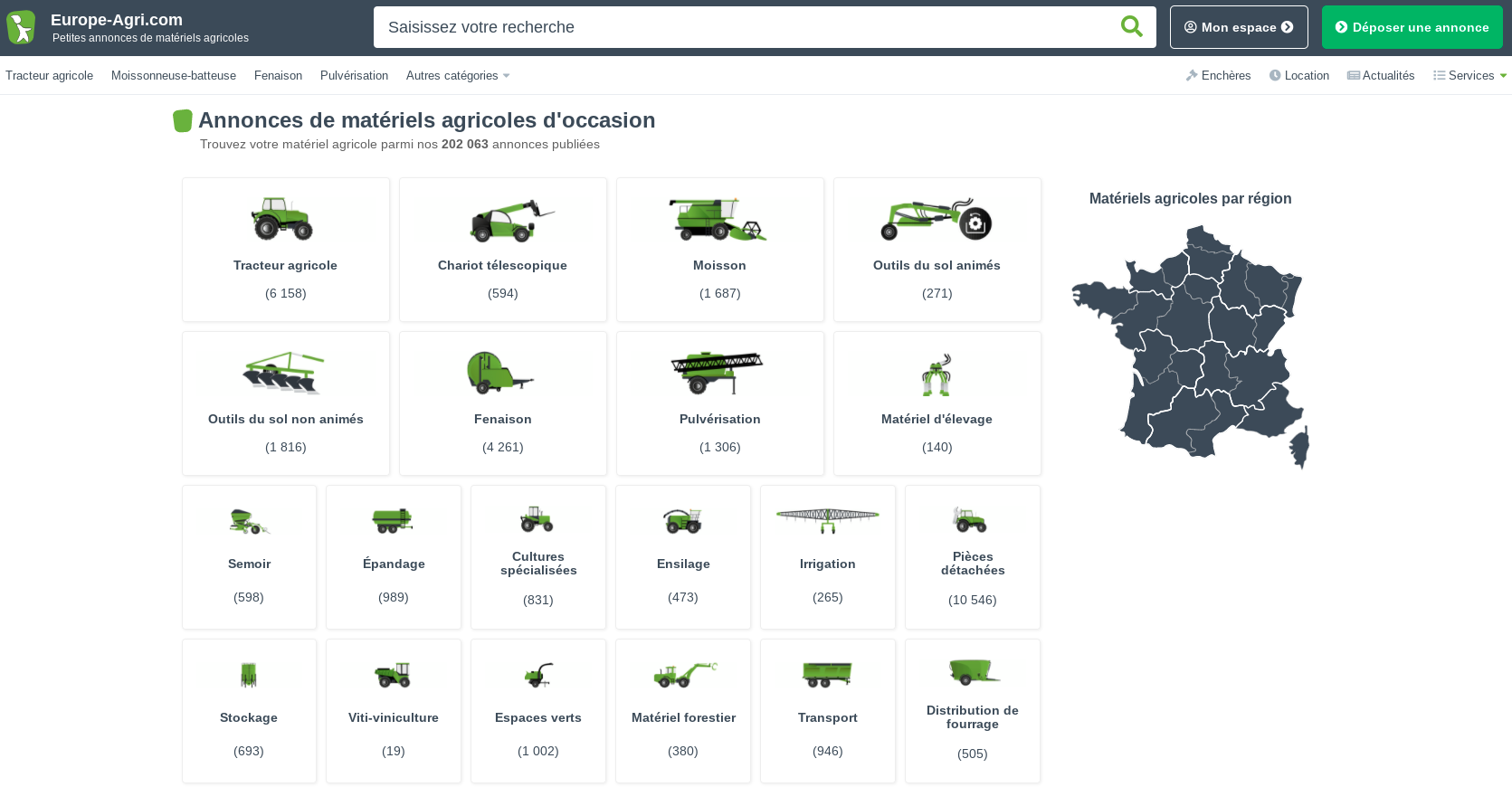The height and width of the screenshot is (787, 1512).
Task: Expand the Services dropdown menu
Action: [x=1470, y=76]
